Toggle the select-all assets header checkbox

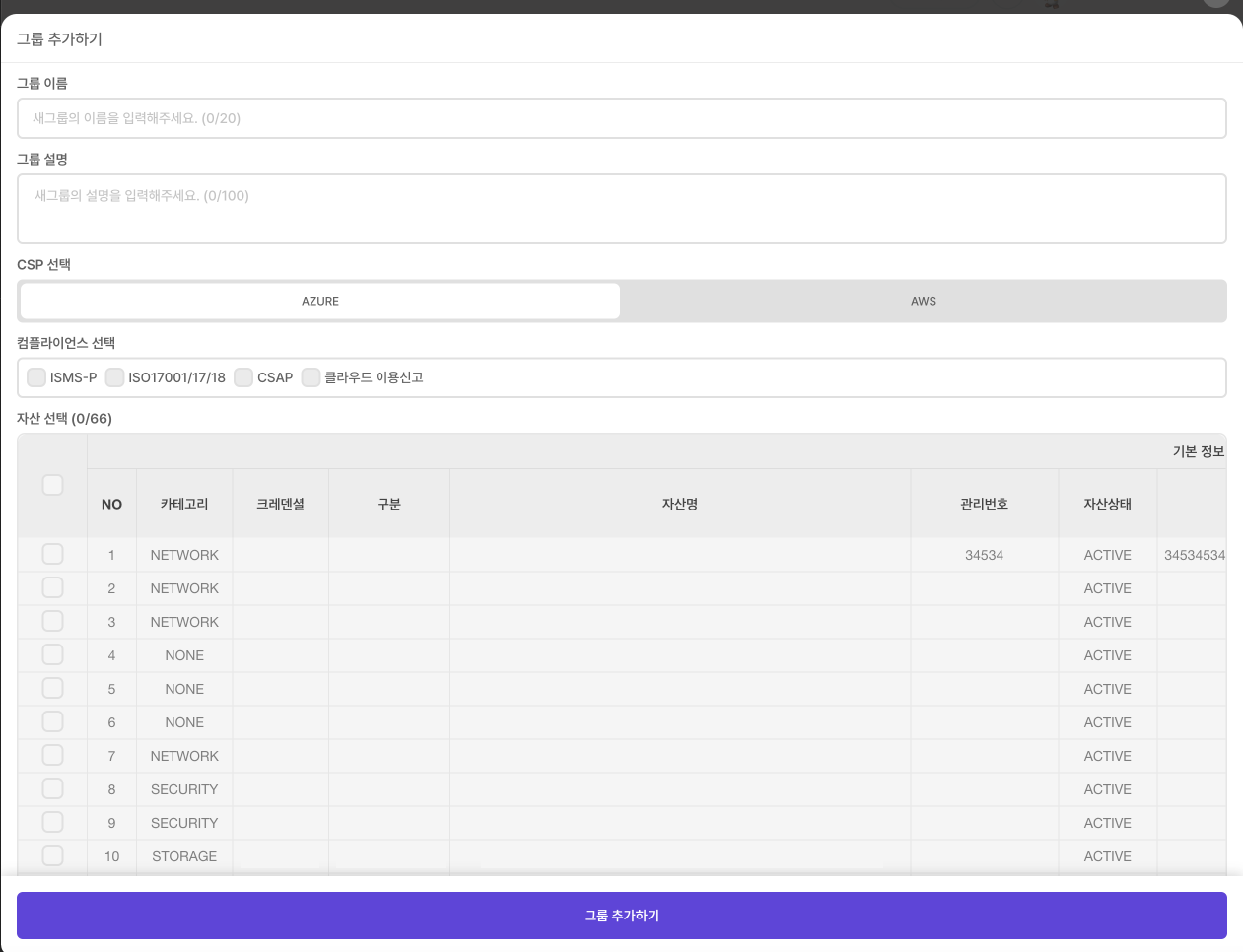pyautogui.click(x=53, y=485)
